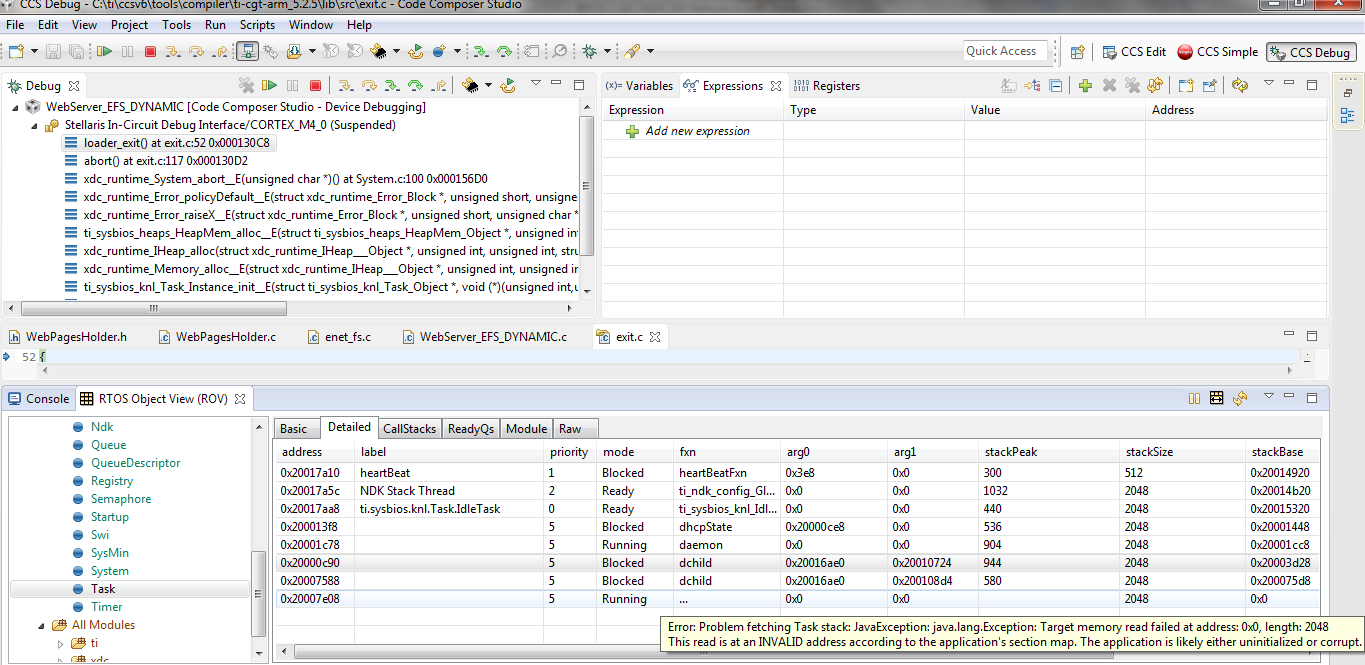The width and height of the screenshot is (1365, 665).
Task: Refresh the RTOS Object View data
Action: click(x=1240, y=398)
